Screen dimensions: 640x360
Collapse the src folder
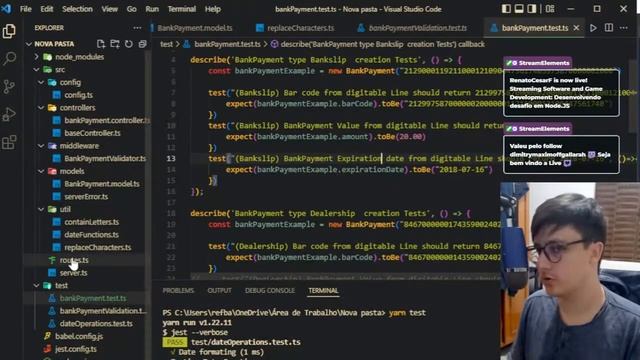point(36,69)
